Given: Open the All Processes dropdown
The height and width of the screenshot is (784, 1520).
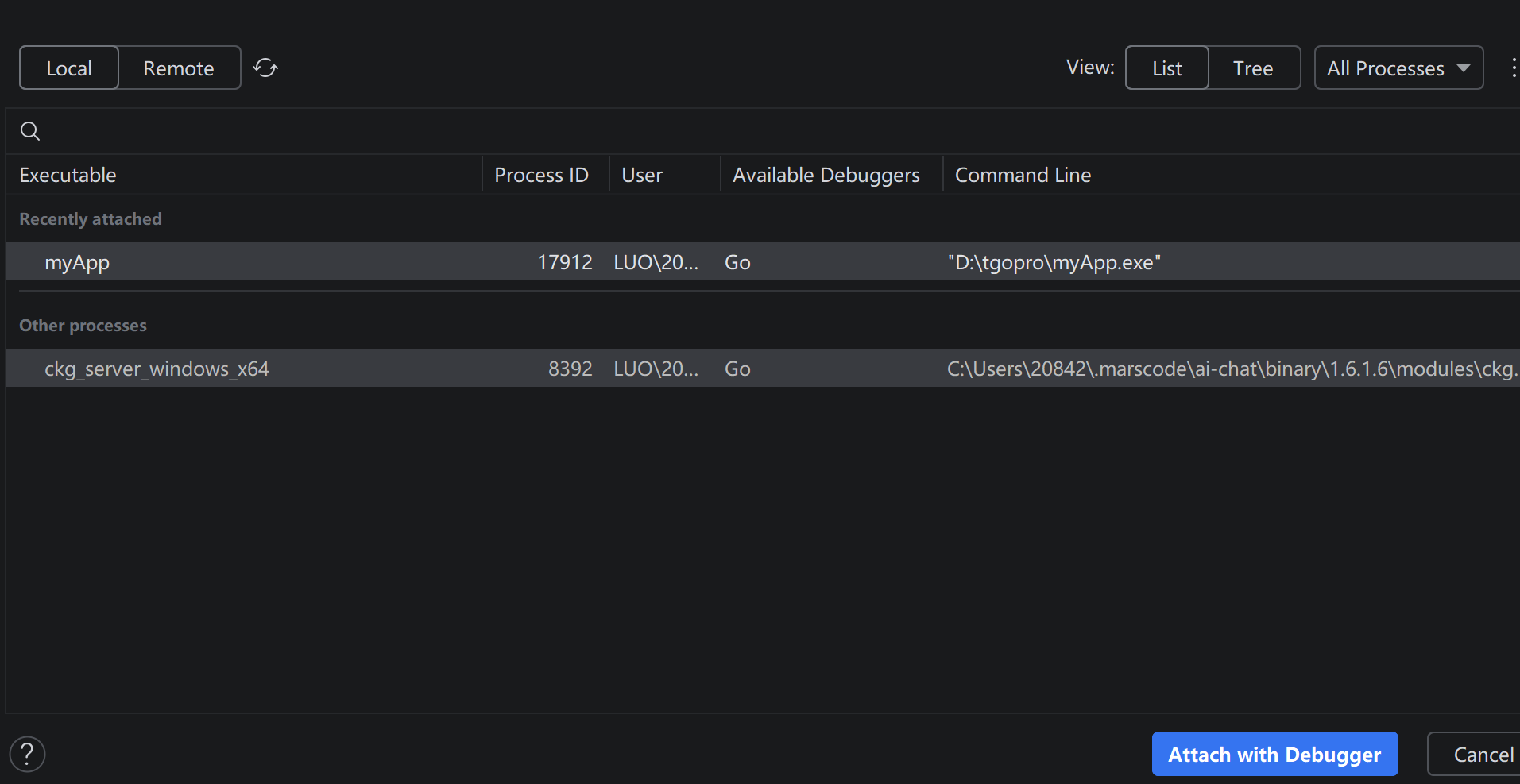Looking at the screenshot, I should (1398, 68).
